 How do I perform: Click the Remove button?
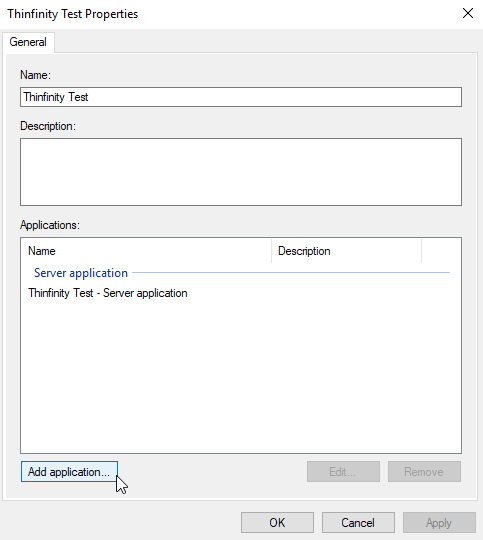pos(424,471)
